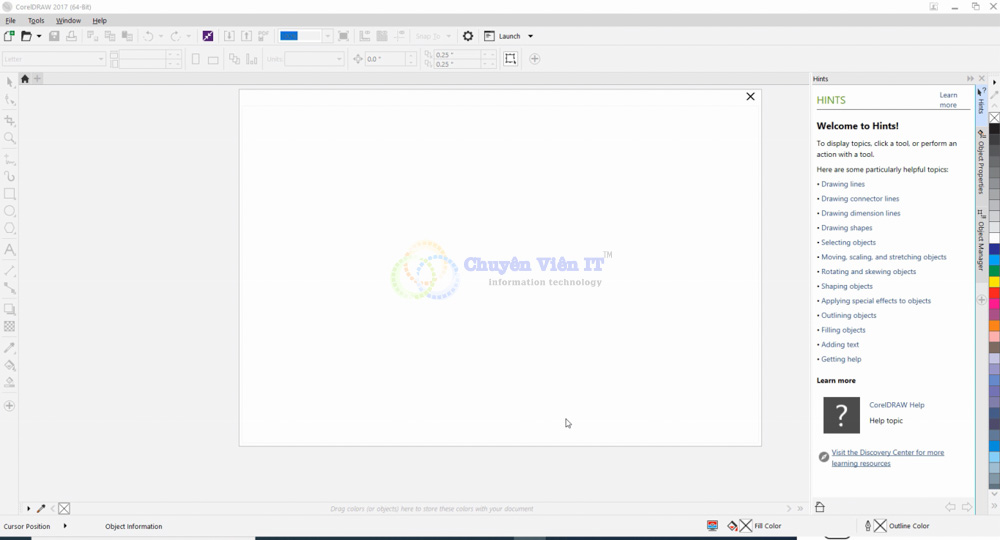Switch to the Object Properties docker tab
1000x540 pixels.
point(981,162)
